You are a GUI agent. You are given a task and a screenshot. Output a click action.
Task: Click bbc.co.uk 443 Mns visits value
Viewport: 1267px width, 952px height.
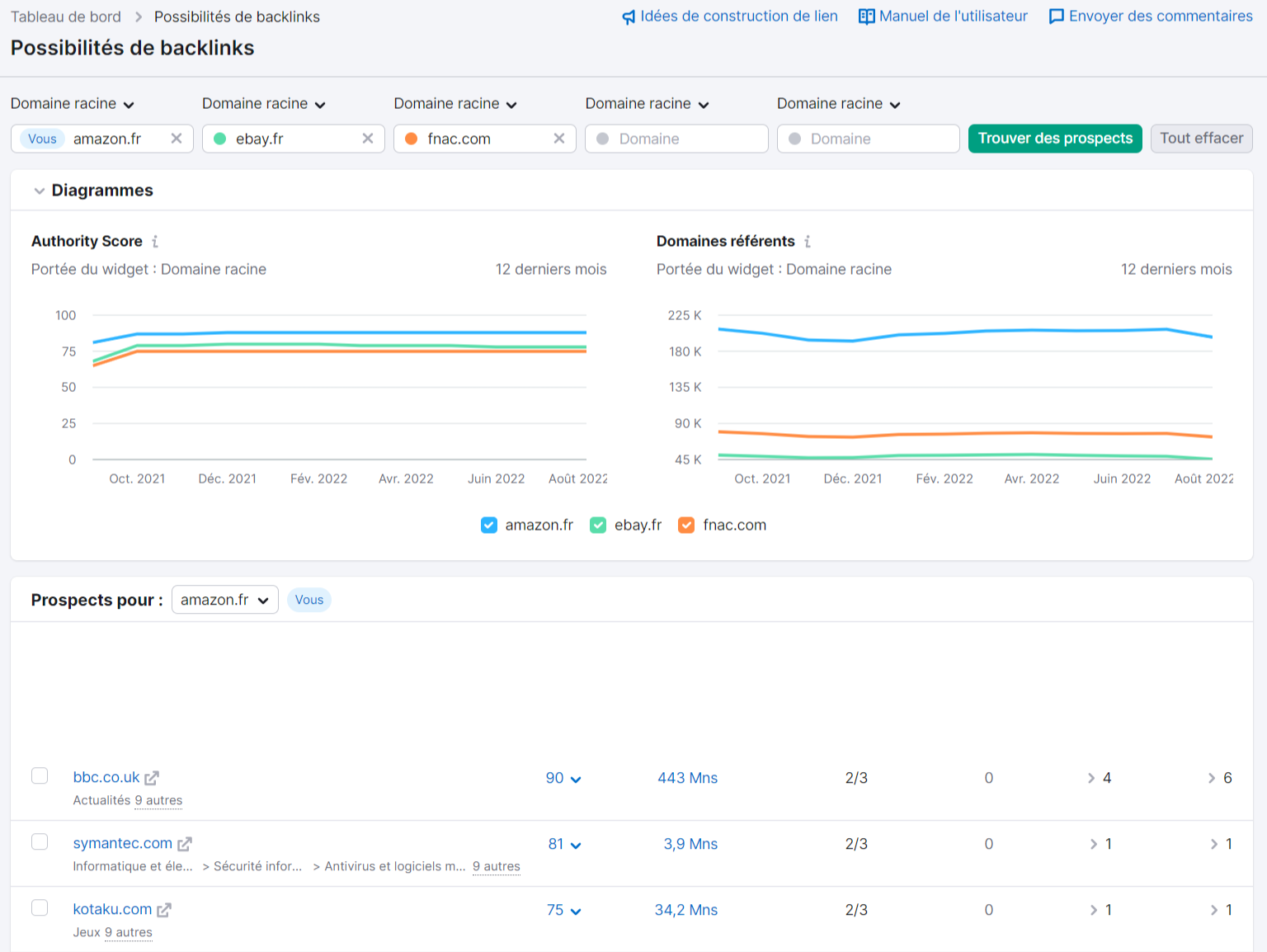point(687,778)
